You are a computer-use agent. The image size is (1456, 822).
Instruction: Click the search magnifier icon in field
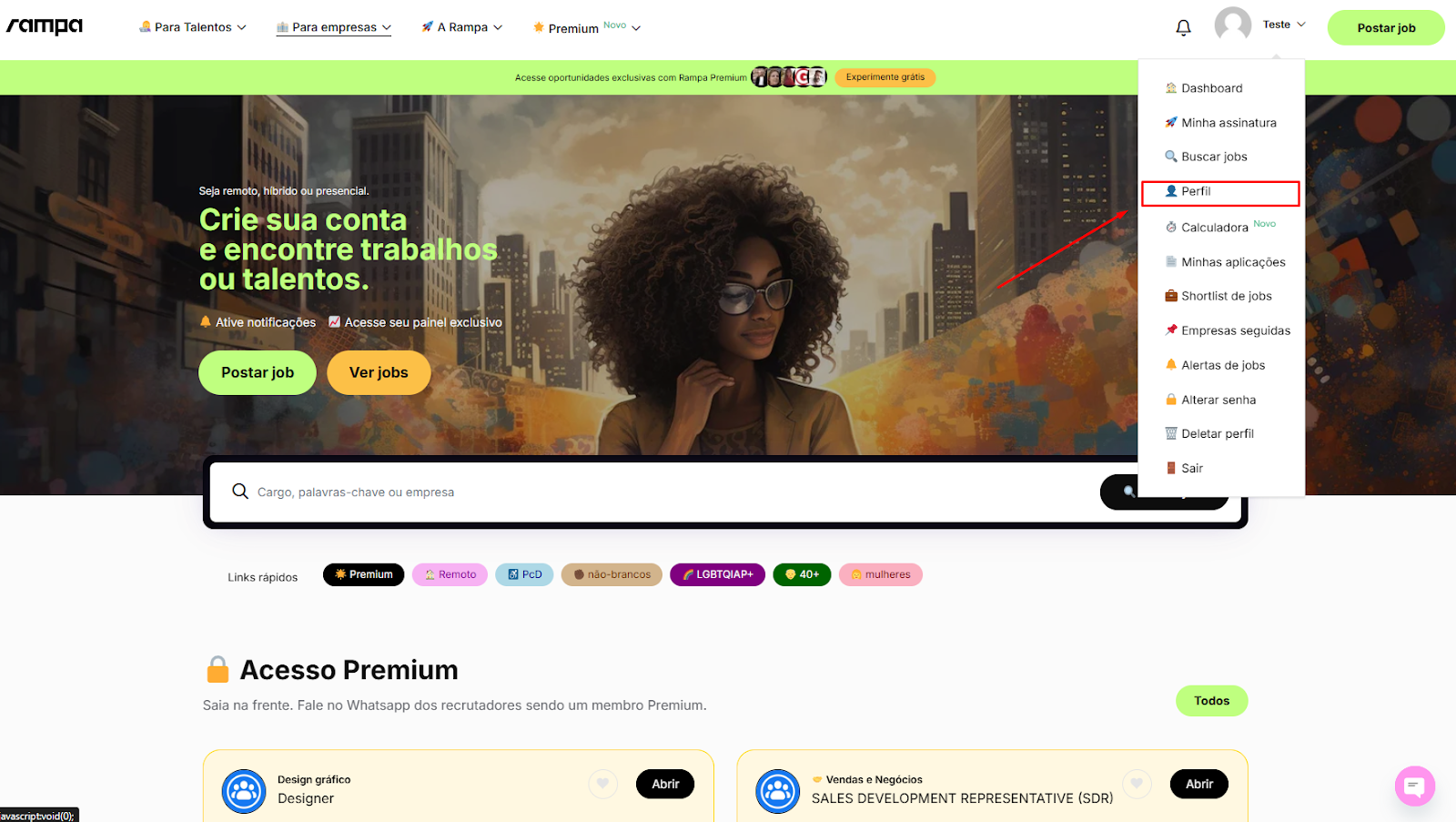coord(240,492)
